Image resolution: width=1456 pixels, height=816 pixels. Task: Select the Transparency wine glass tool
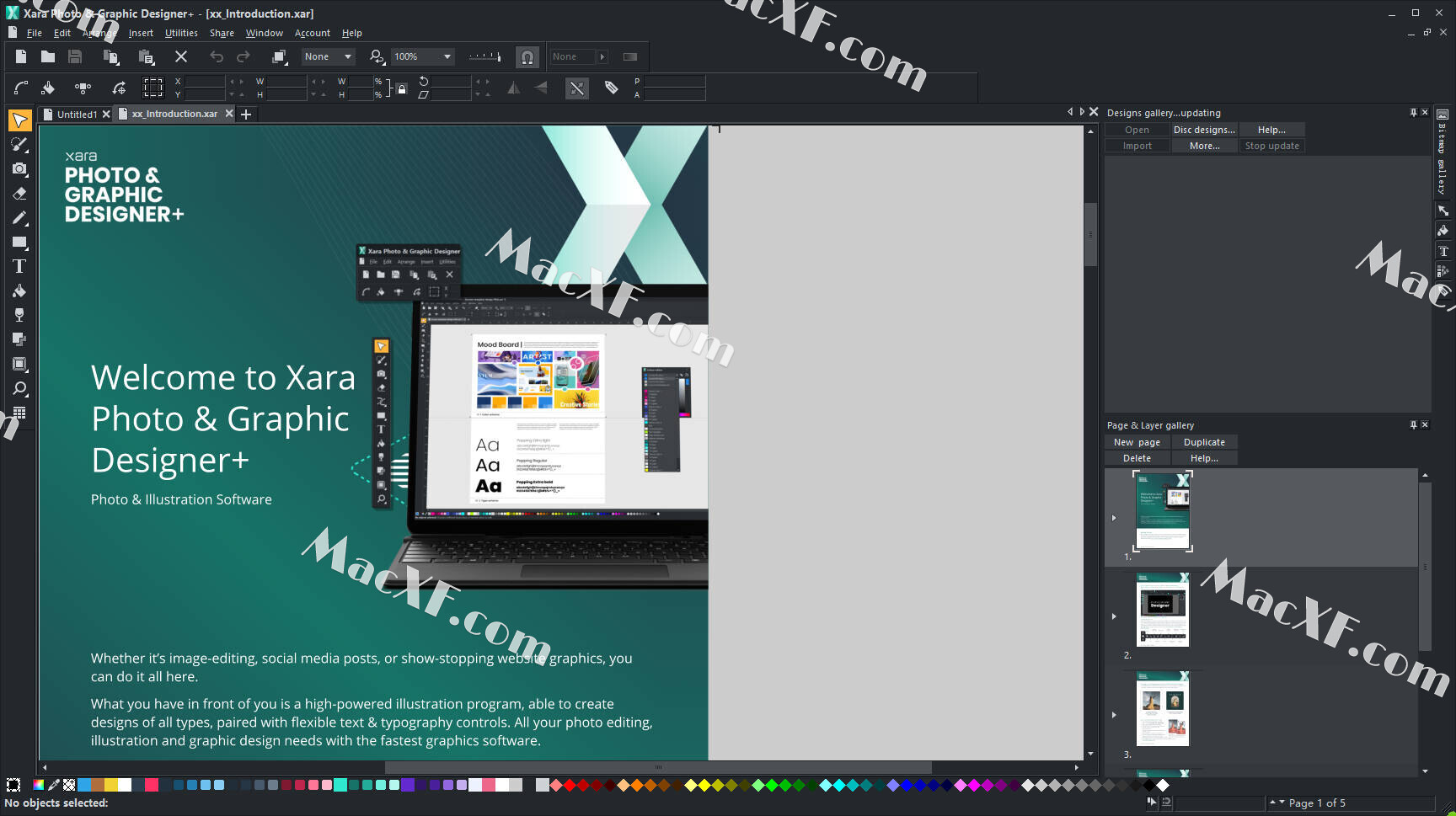tap(19, 315)
